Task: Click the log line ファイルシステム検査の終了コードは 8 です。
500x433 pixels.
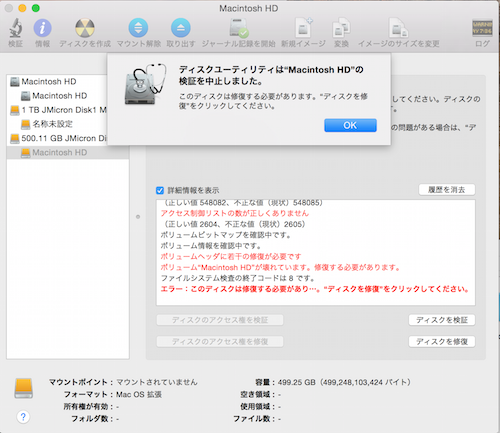Action: tap(238, 278)
